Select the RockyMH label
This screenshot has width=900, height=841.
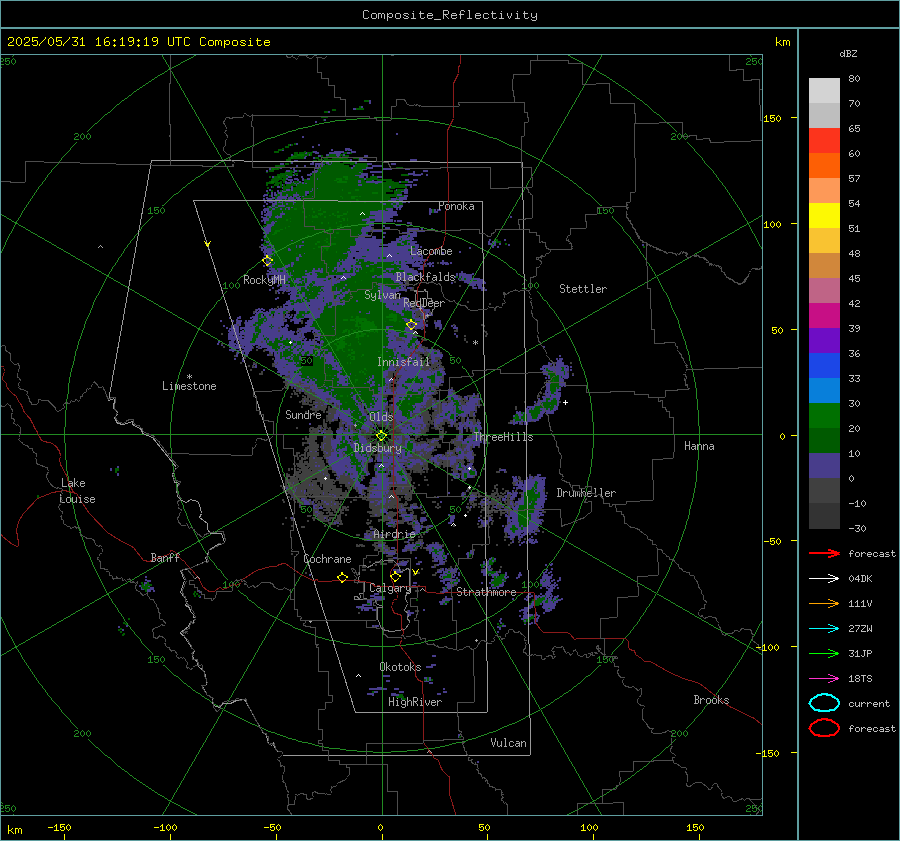coord(264,280)
